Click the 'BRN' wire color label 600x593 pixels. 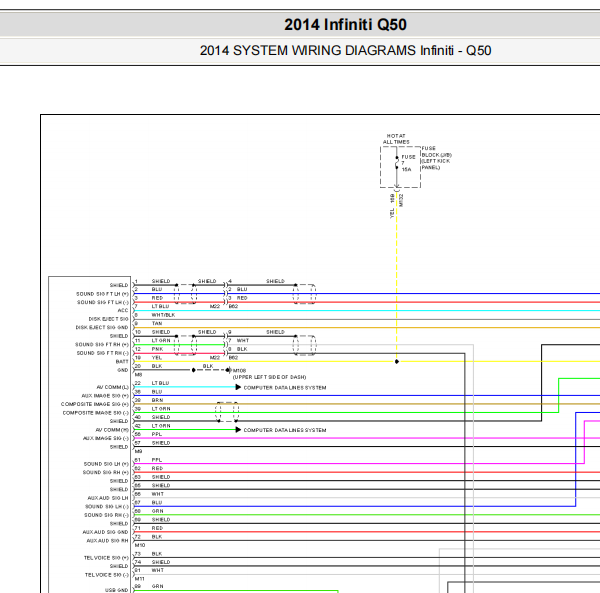point(157,400)
